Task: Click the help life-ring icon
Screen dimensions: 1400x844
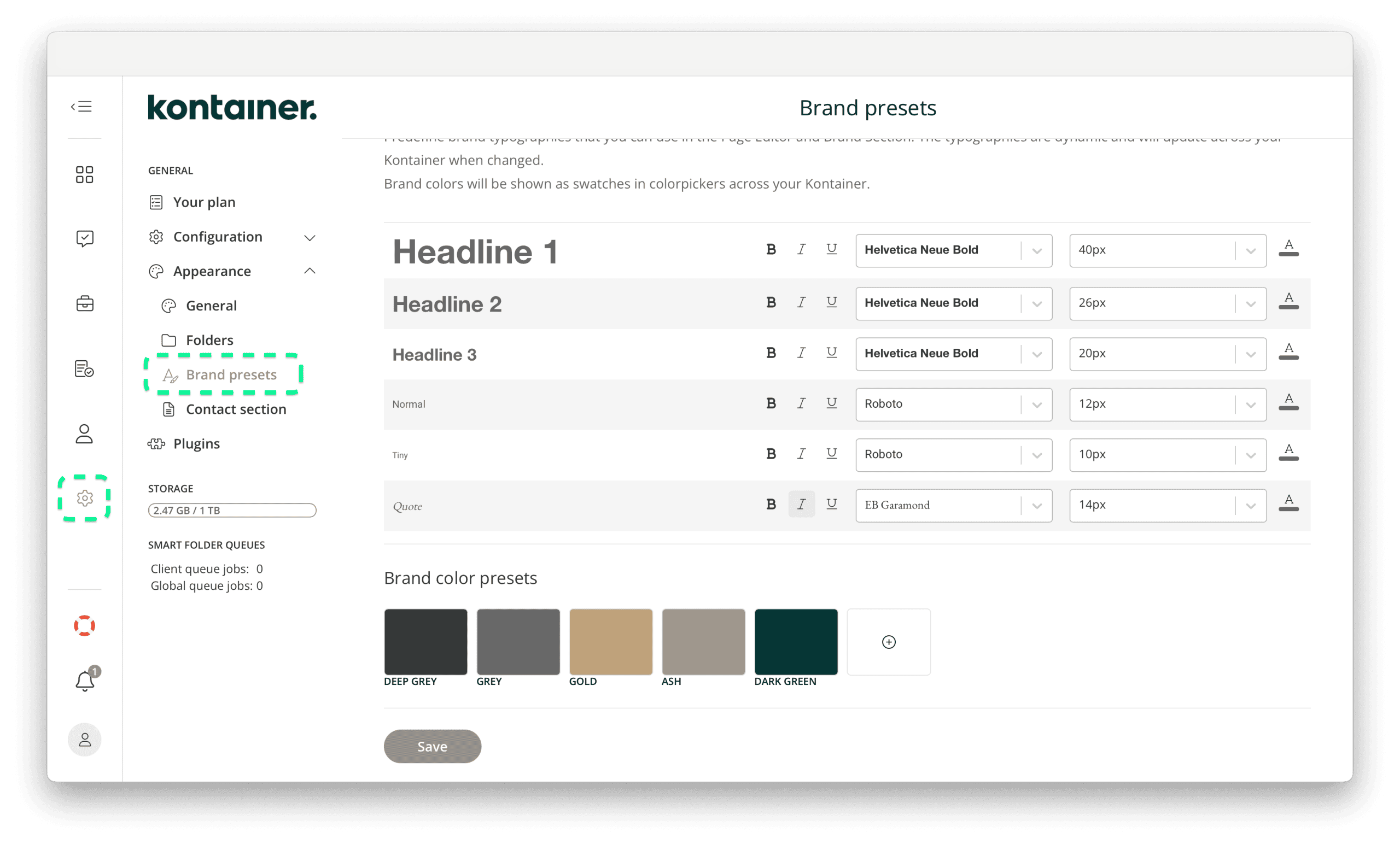Action: click(84, 625)
